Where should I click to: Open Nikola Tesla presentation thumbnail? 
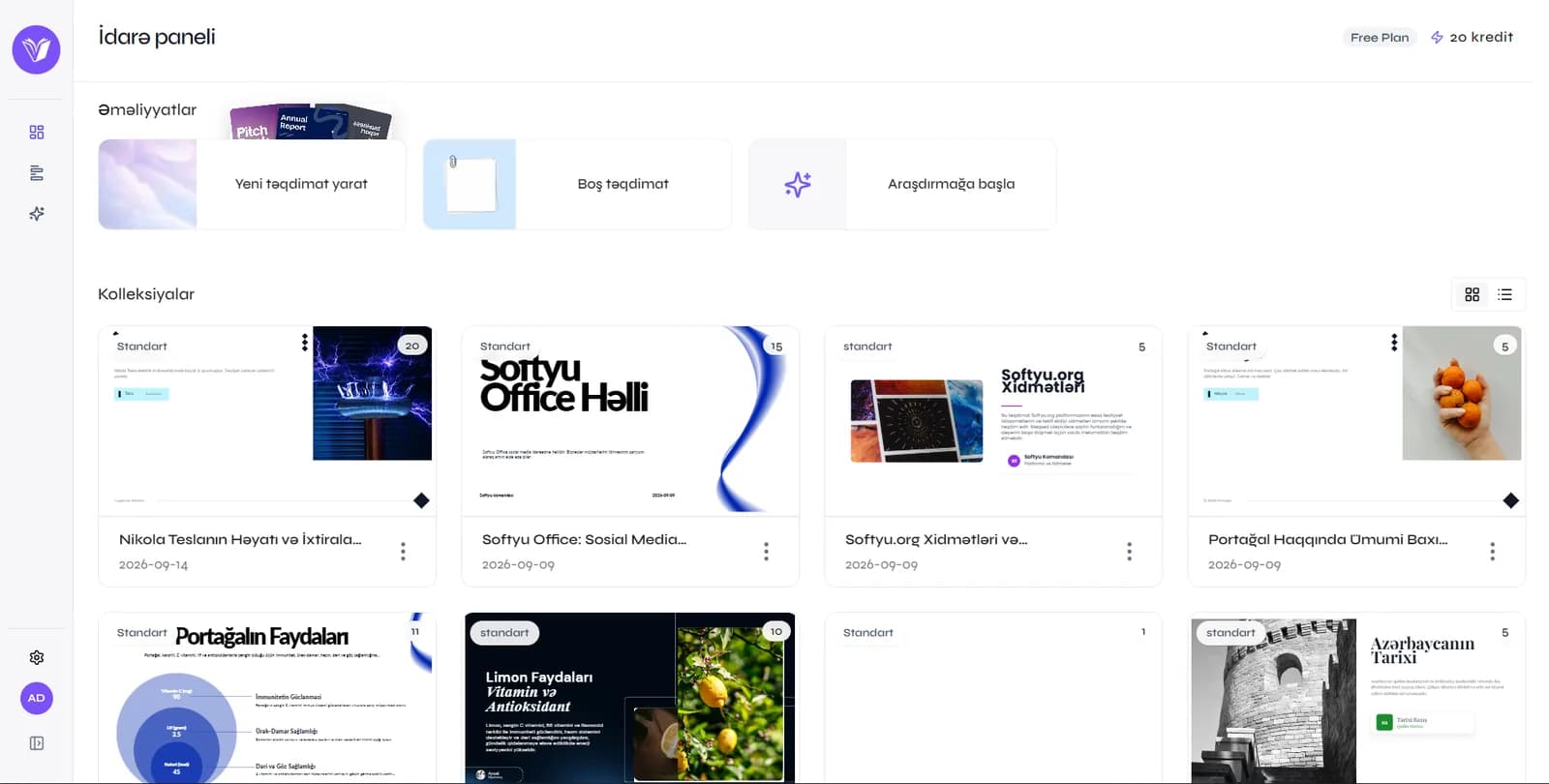point(267,420)
